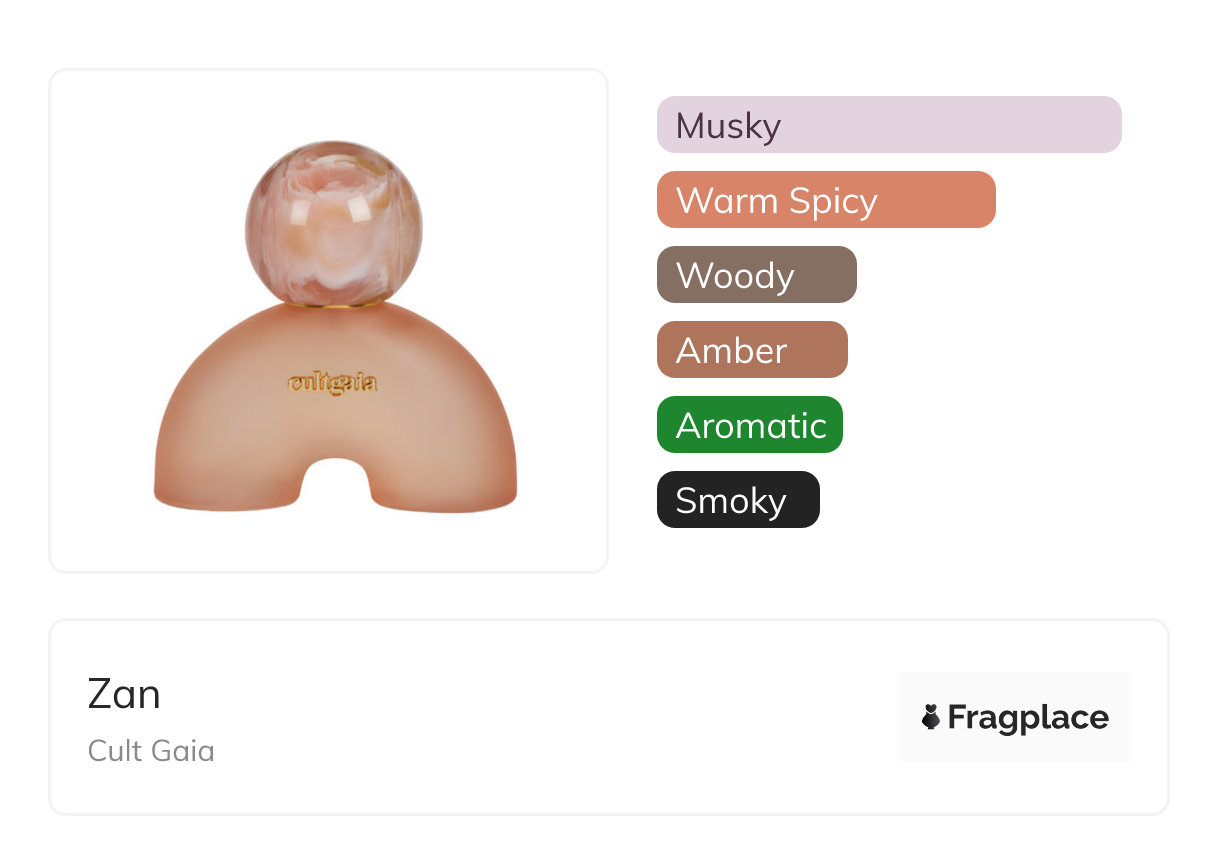Open the Zan perfume bottle image
Image resolution: width=1218 pixels, height=864 pixels.
329,321
